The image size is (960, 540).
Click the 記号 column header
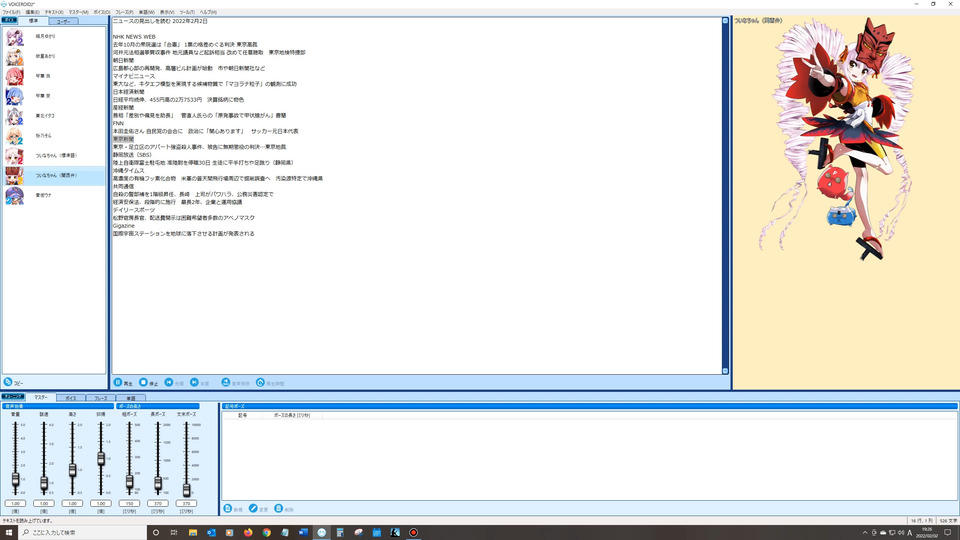click(243, 415)
